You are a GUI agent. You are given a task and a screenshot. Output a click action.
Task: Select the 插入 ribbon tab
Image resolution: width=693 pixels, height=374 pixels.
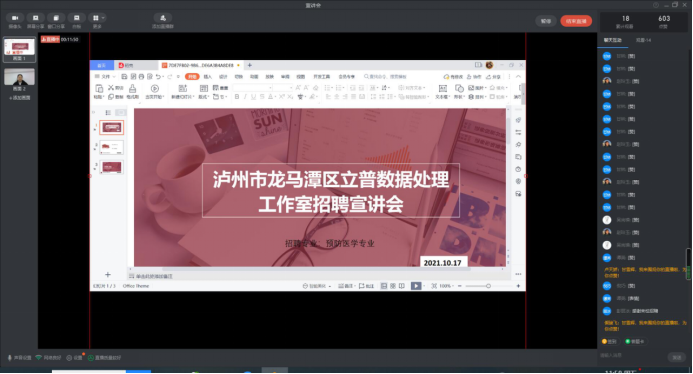208,76
